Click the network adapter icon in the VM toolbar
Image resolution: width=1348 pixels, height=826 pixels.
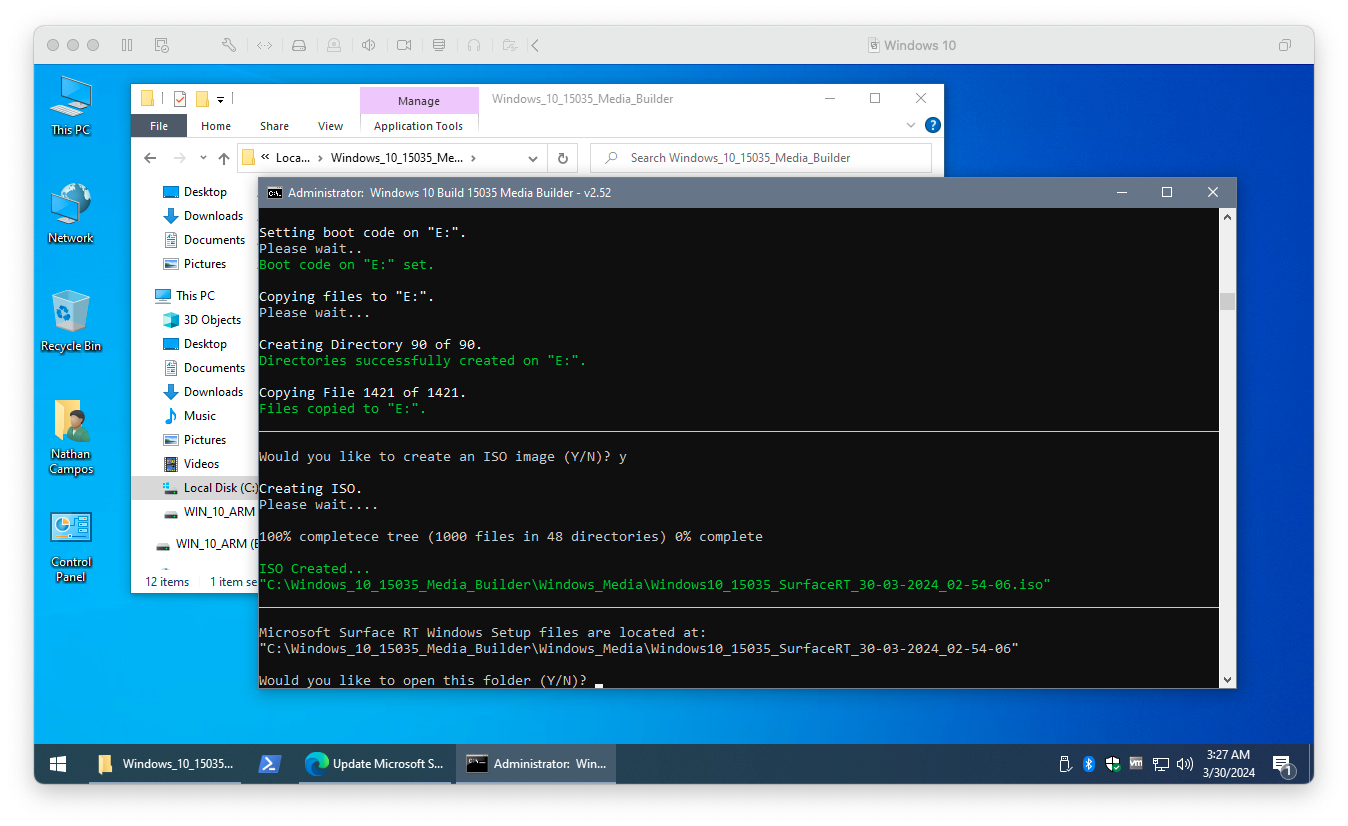[x=264, y=45]
